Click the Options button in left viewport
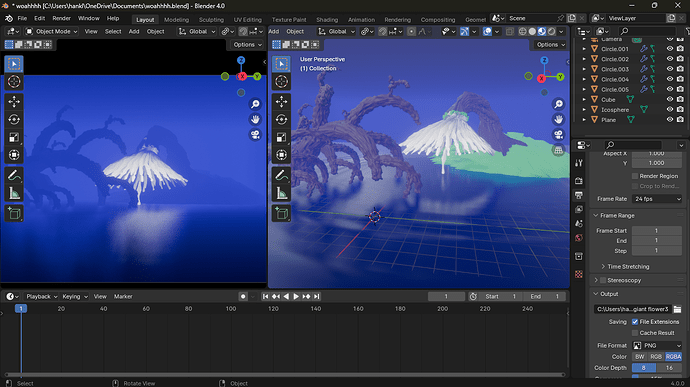Screen dimensions: 690x387 pyautogui.click(x=247, y=44)
